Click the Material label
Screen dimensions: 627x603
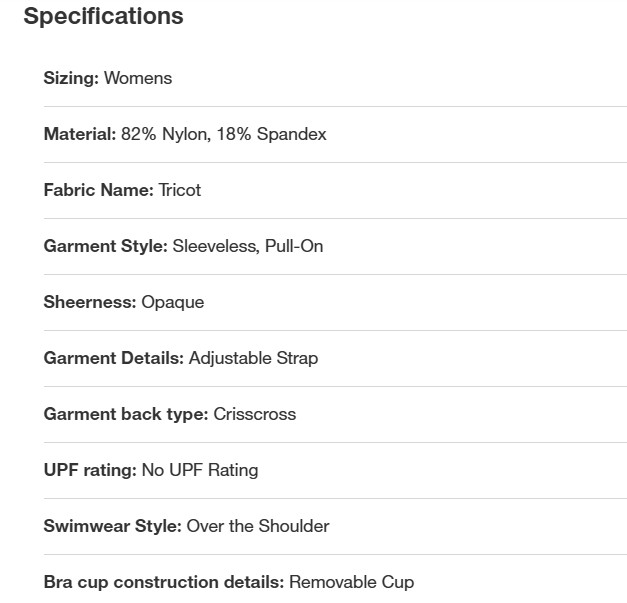[x=80, y=134]
